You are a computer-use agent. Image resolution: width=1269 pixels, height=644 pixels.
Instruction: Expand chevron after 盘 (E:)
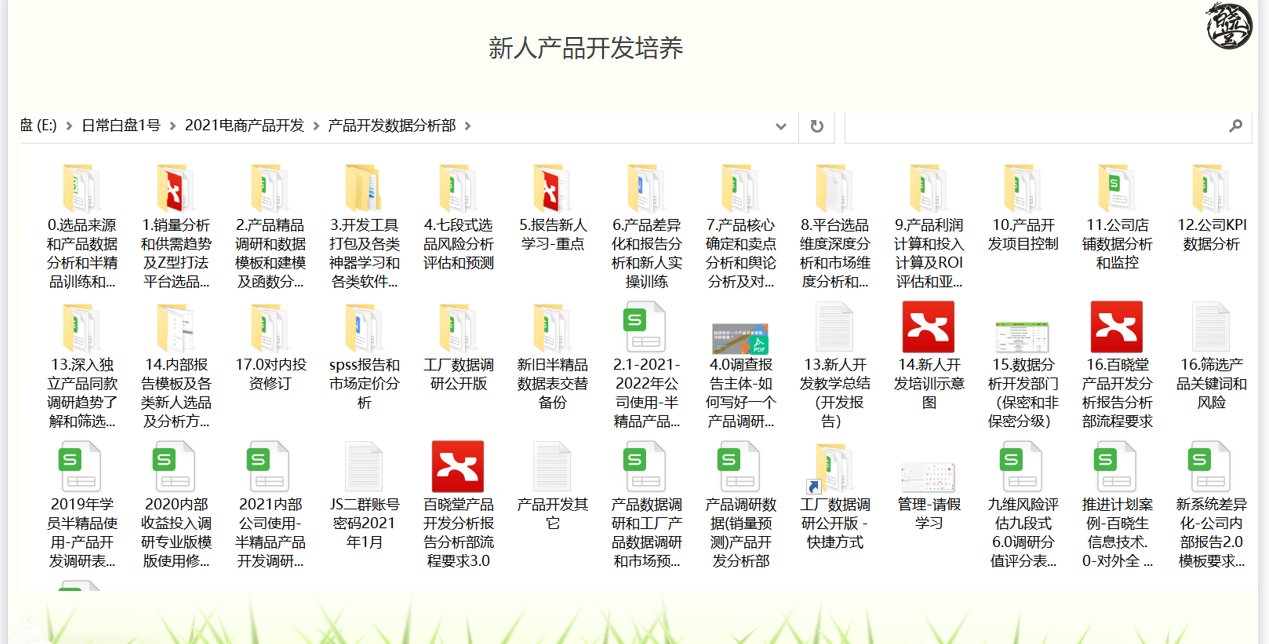click(x=70, y=126)
